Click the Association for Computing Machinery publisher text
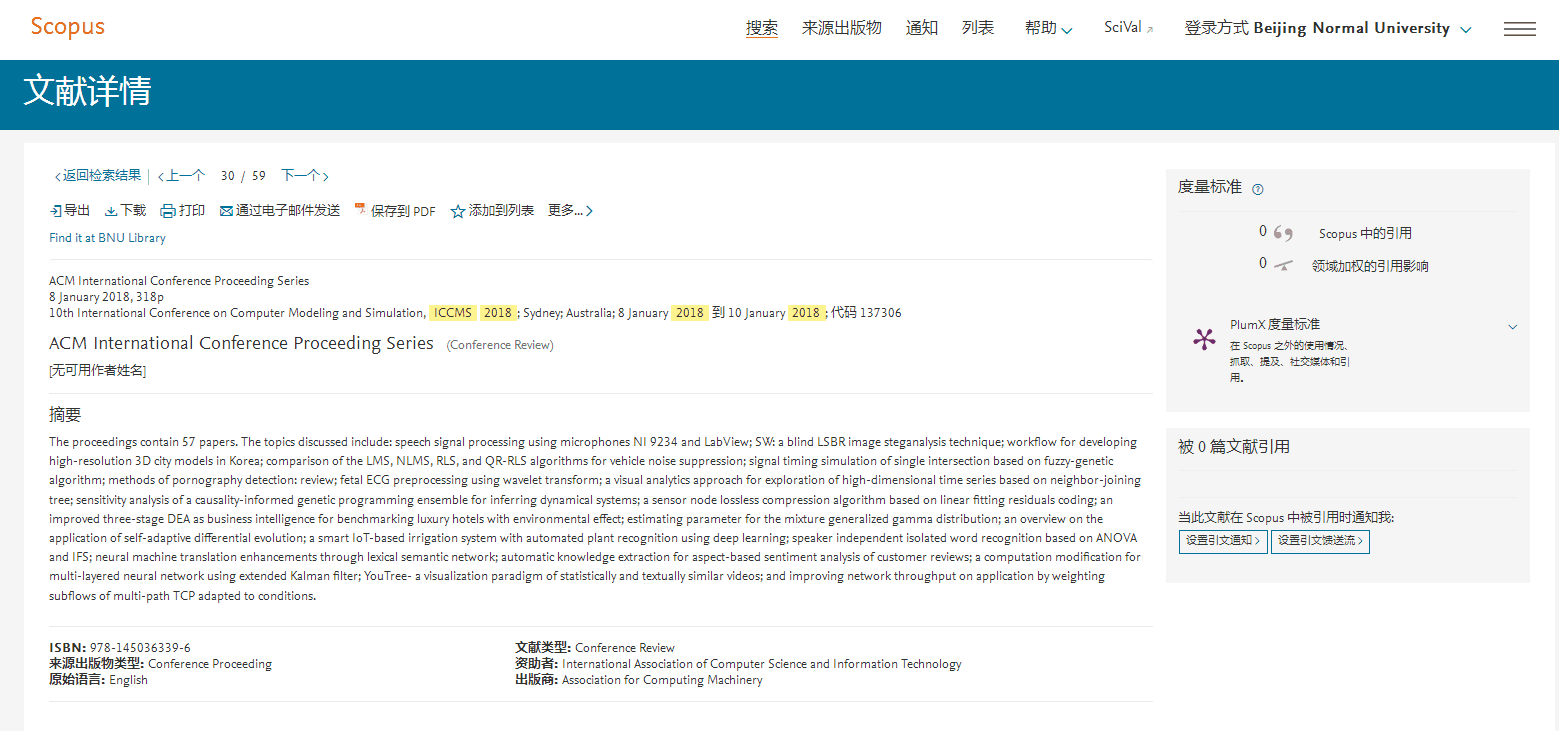Viewport: 1559px width, 731px height. 662,680
